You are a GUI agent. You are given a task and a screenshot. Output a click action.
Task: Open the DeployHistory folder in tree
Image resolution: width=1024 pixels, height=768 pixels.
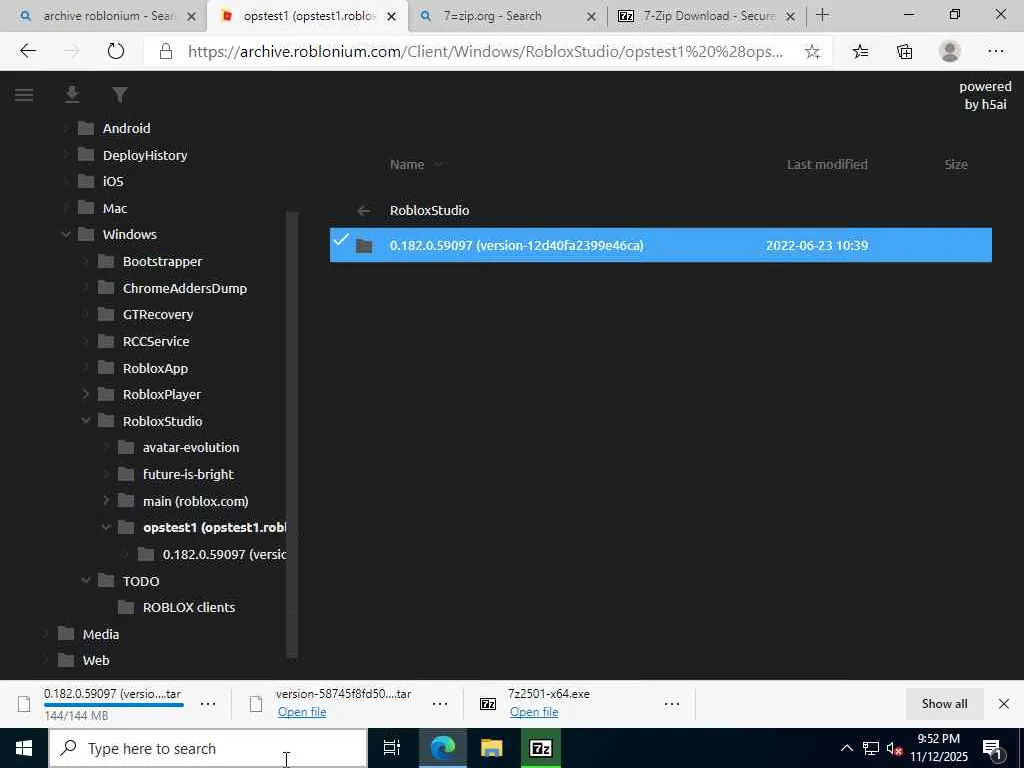(145, 155)
